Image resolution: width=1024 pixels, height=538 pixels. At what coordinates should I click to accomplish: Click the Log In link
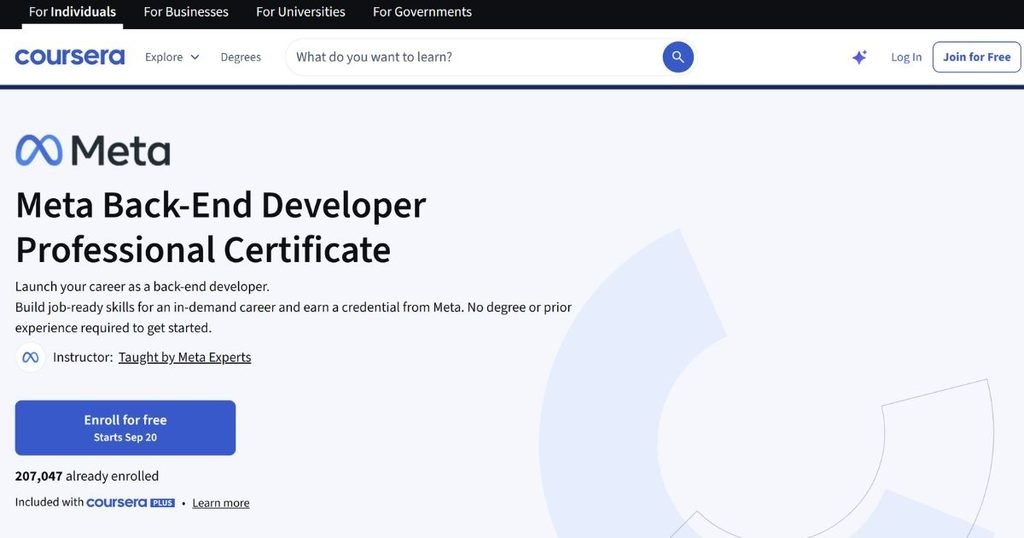tap(906, 57)
